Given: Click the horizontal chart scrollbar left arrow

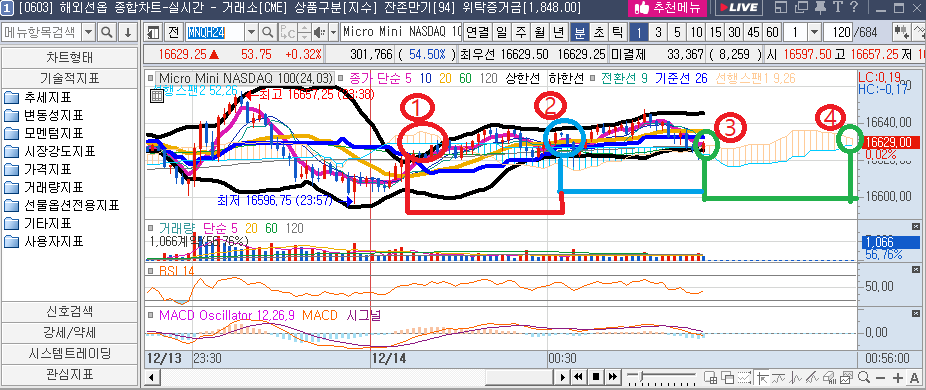Looking at the screenshot, I should pos(151,377).
